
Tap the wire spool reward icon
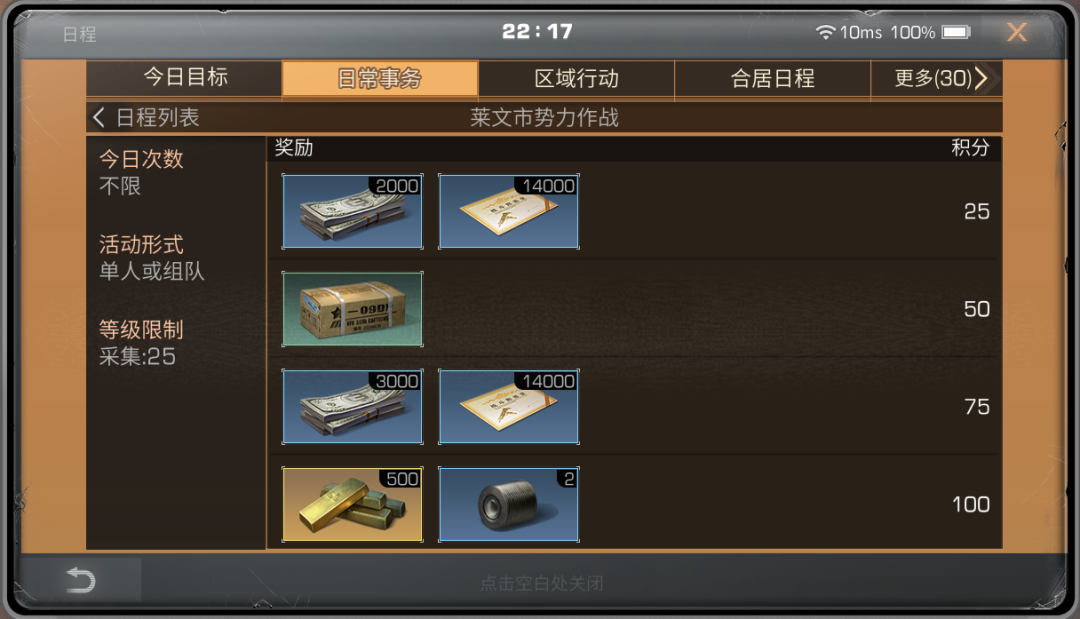509,505
